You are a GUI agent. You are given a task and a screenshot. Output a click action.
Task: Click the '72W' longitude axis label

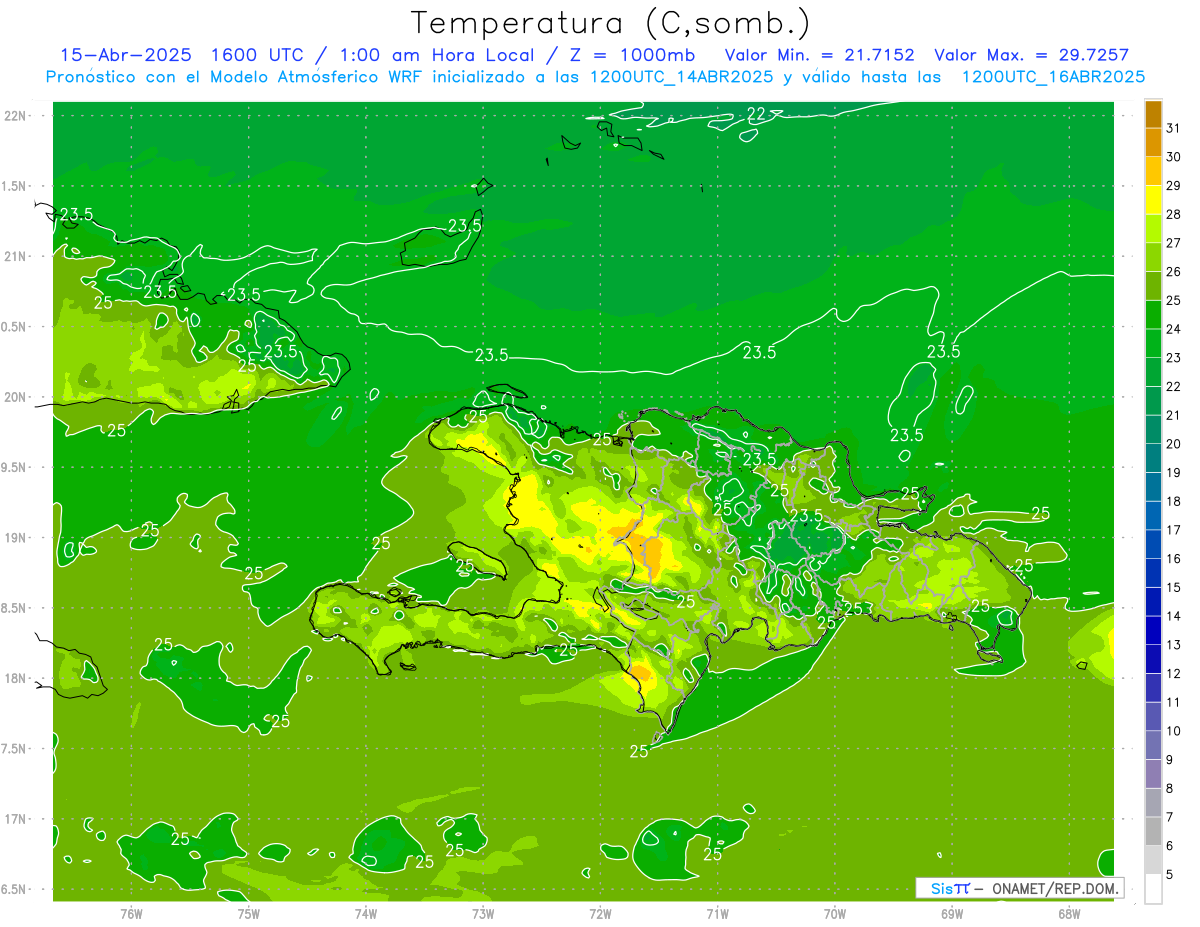(600, 914)
